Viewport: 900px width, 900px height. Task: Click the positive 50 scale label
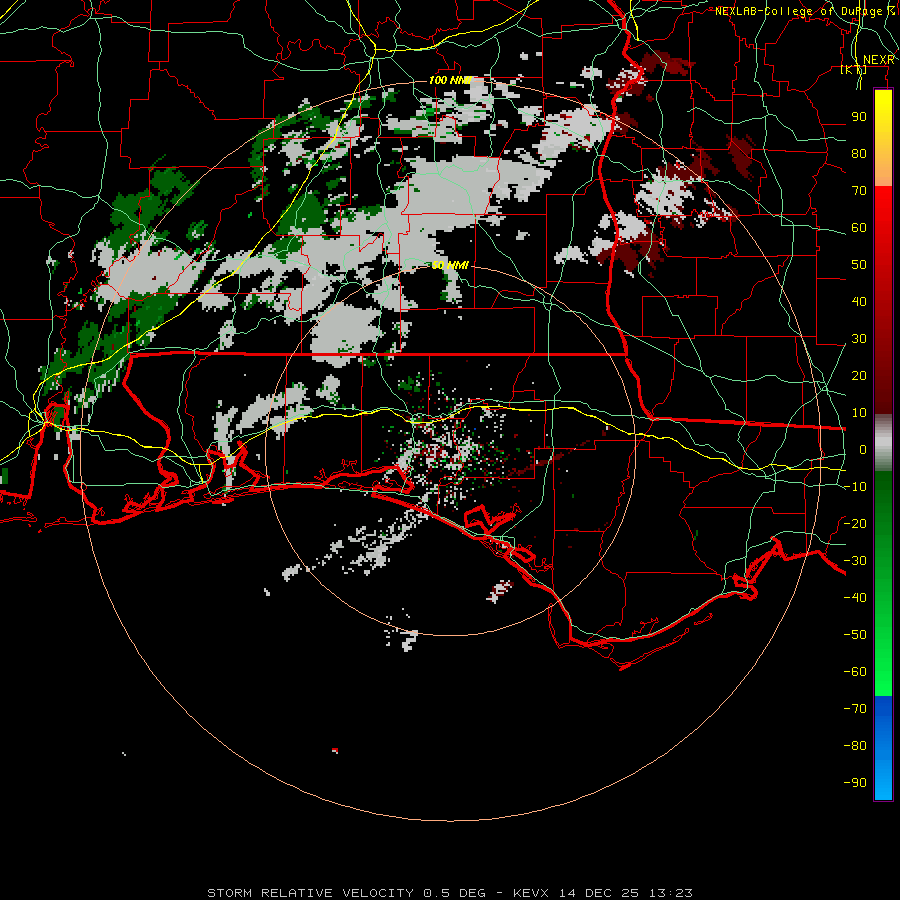(x=859, y=265)
